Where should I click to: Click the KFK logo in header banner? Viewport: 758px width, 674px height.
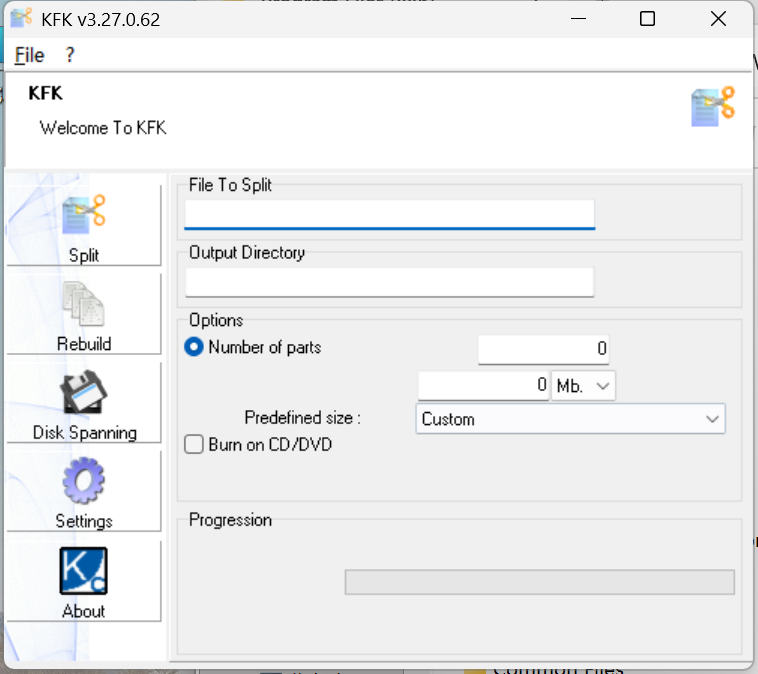click(x=712, y=106)
